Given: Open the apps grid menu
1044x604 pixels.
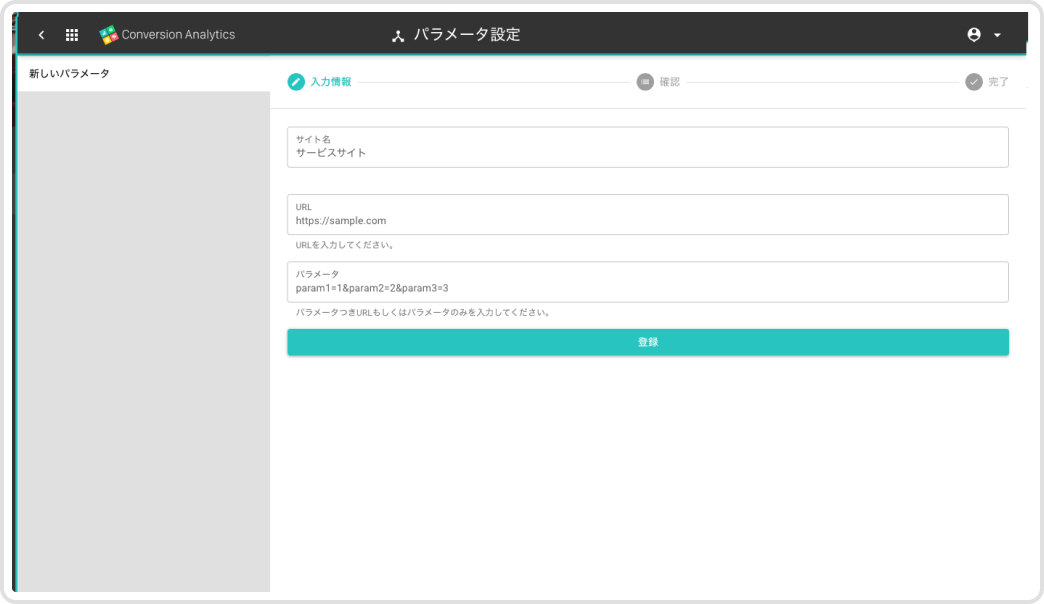Looking at the screenshot, I should coord(72,35).
